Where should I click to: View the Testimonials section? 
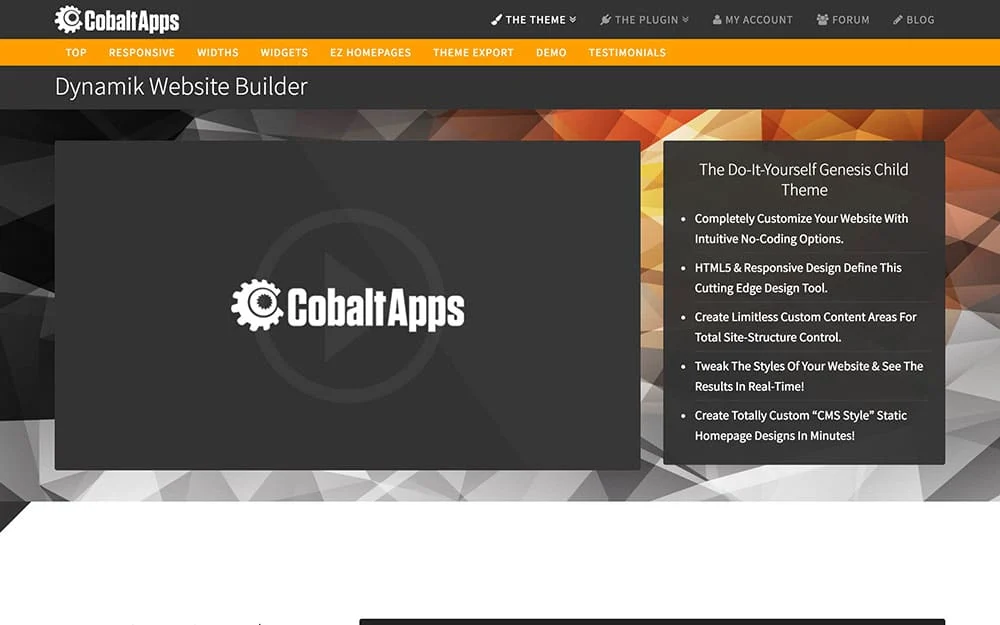tap(627, 53)
